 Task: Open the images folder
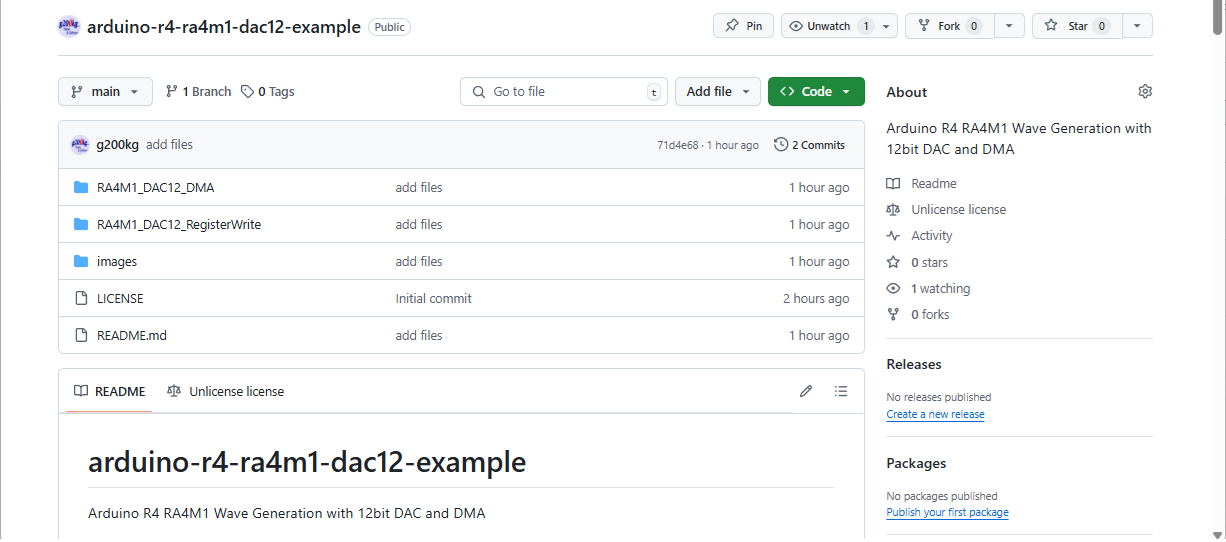point(117,261)
